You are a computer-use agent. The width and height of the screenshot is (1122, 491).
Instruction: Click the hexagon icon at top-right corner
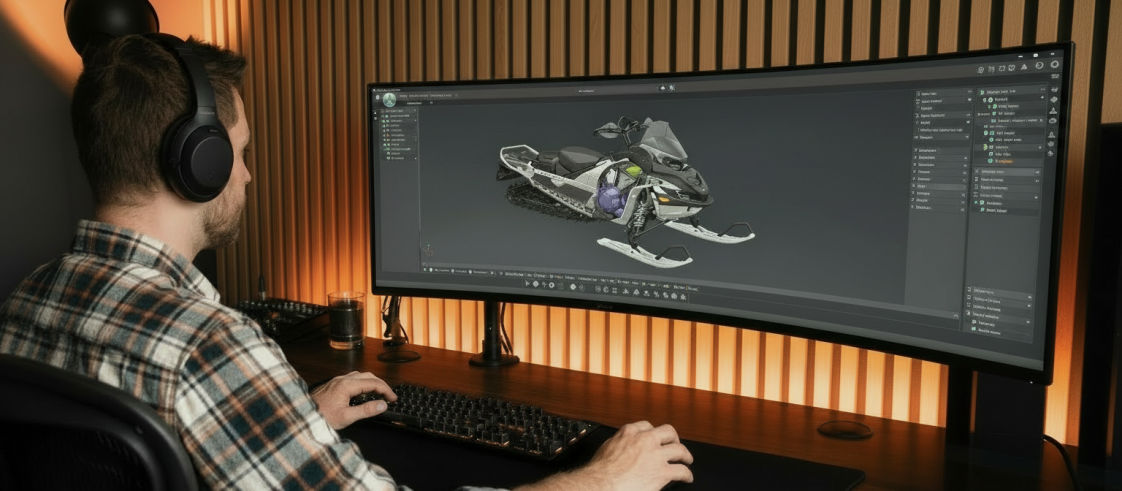1055,64
